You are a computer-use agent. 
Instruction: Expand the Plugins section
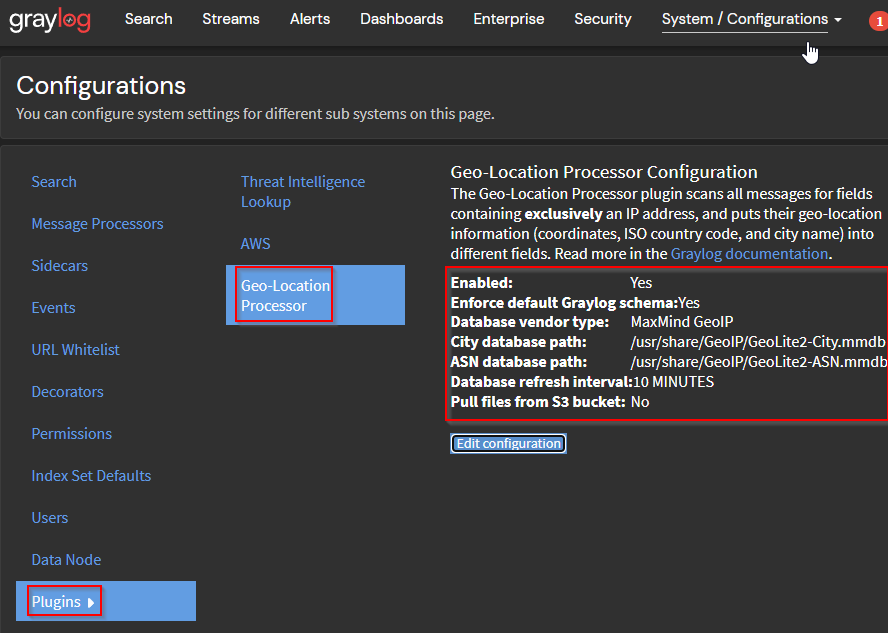(x=58, y=601)
